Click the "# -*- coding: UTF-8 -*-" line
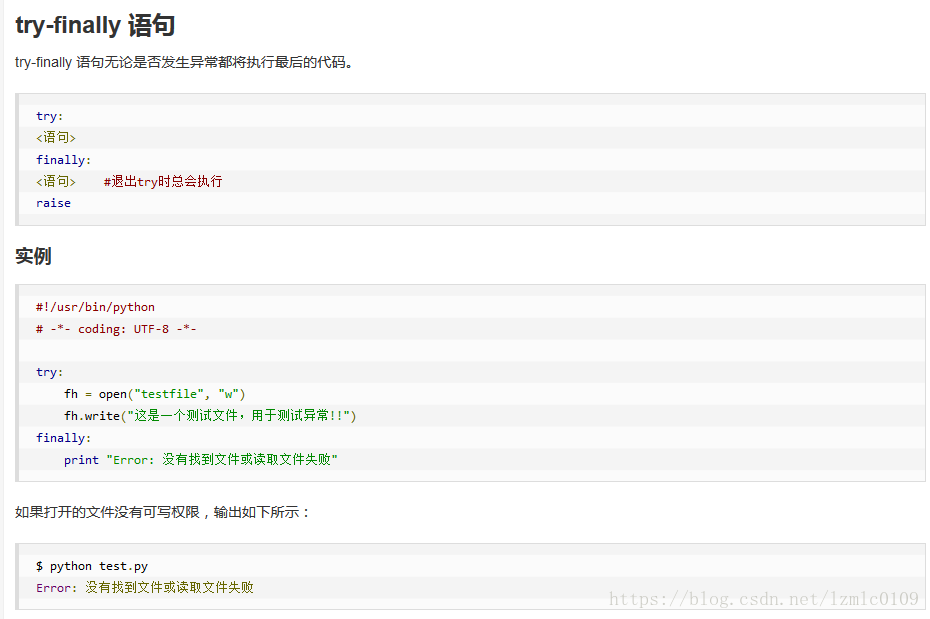 point(116,329)
